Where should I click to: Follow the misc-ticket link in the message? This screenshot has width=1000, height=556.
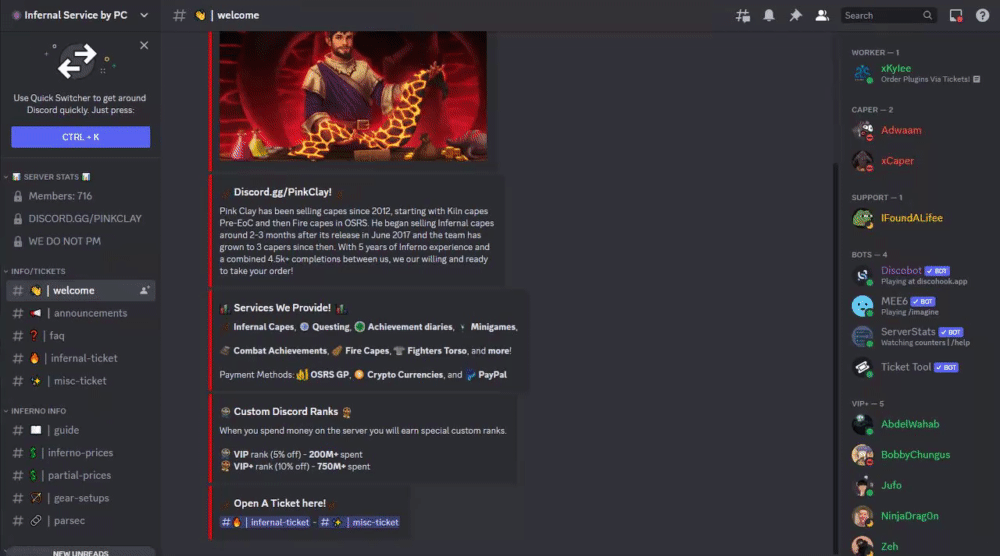coord(359,522)
